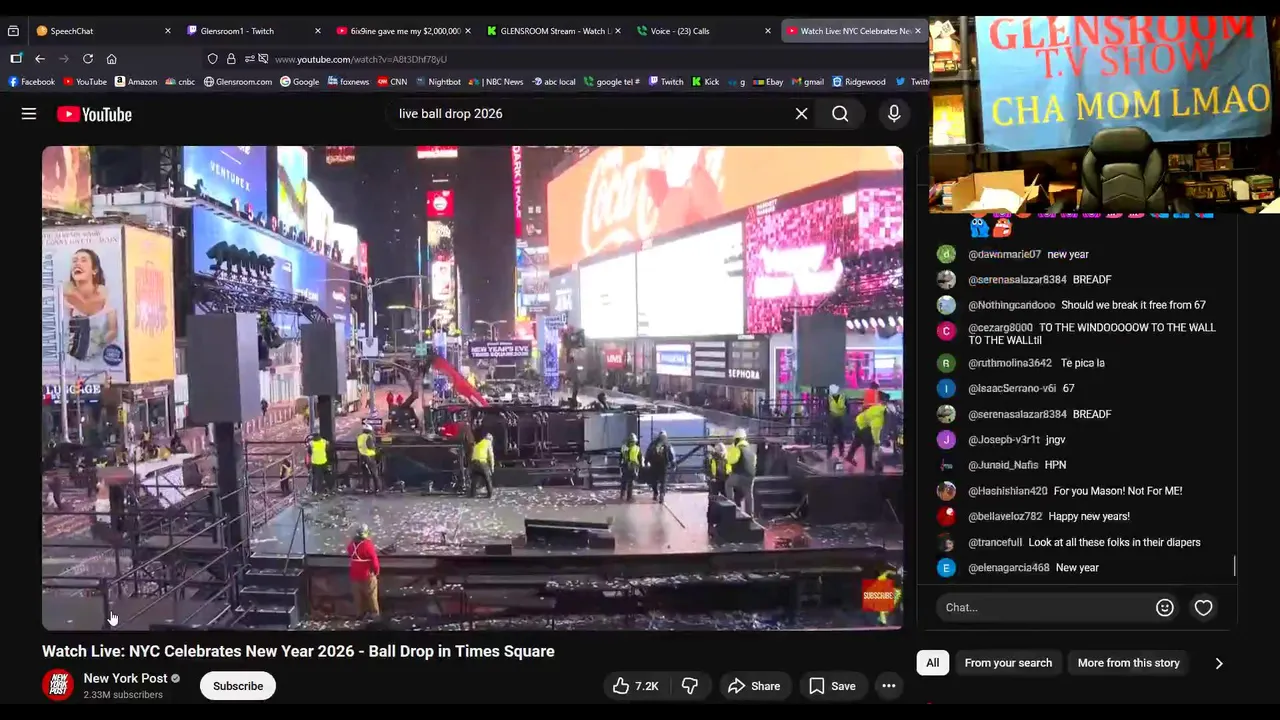Go forward in browser history
The width and height of the screenshot is (1280, 720).
[x=64, y=59]
